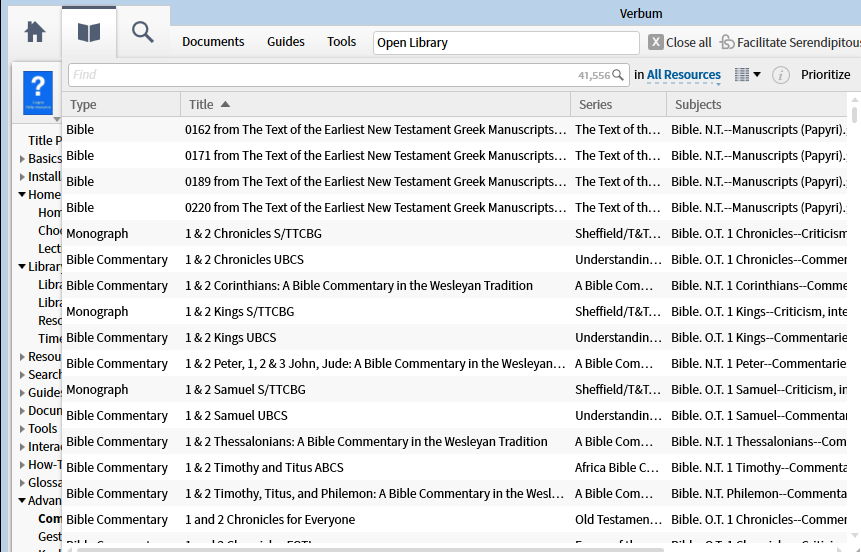
Task: Click the blue Help resource cover thumbnail
Action: tap(38, 92)
